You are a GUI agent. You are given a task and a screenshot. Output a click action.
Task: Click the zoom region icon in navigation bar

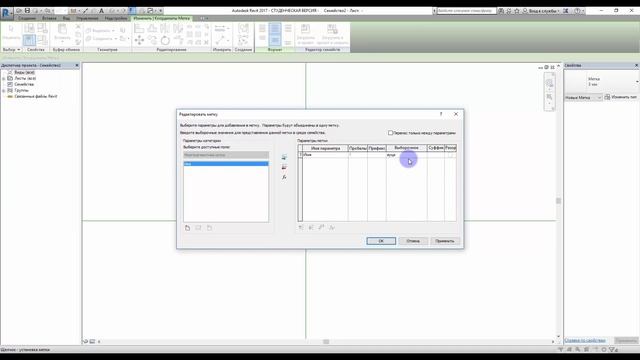pyautogui.click(x=549, y=97)
